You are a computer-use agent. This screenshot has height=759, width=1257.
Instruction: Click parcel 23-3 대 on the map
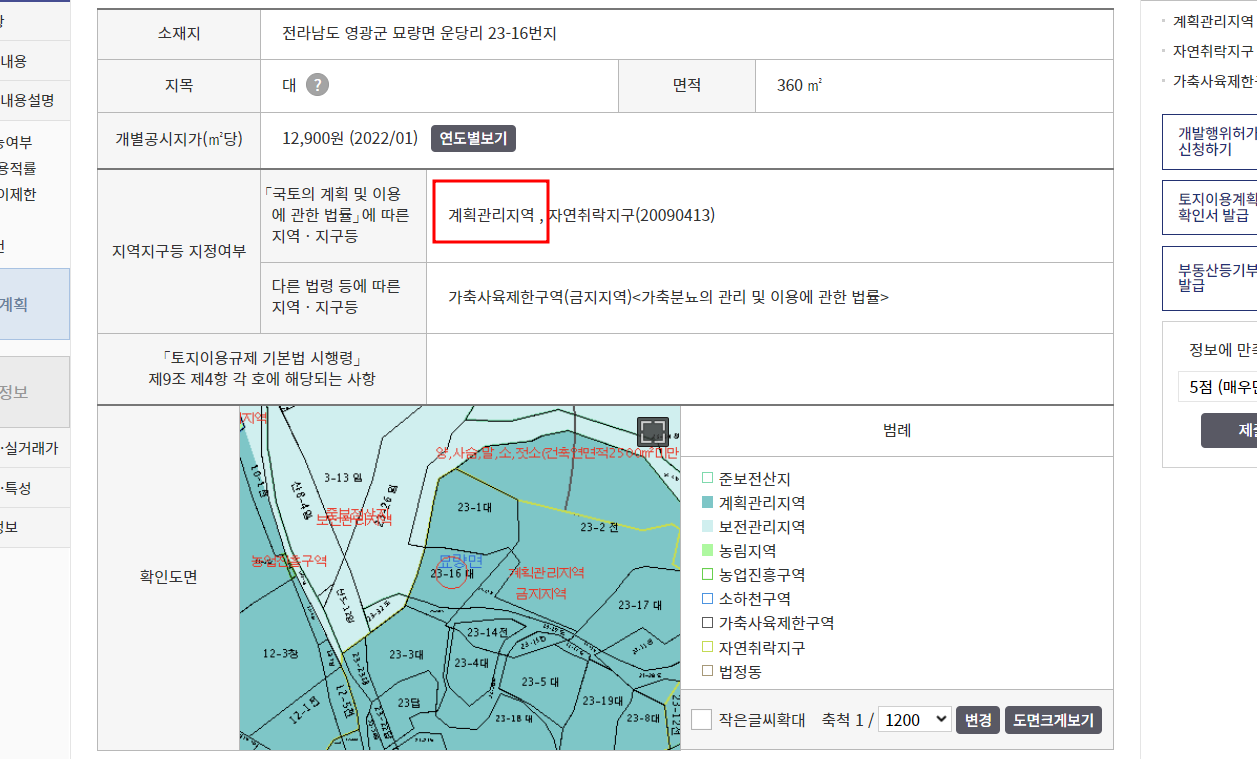click(x=407, y=654)
